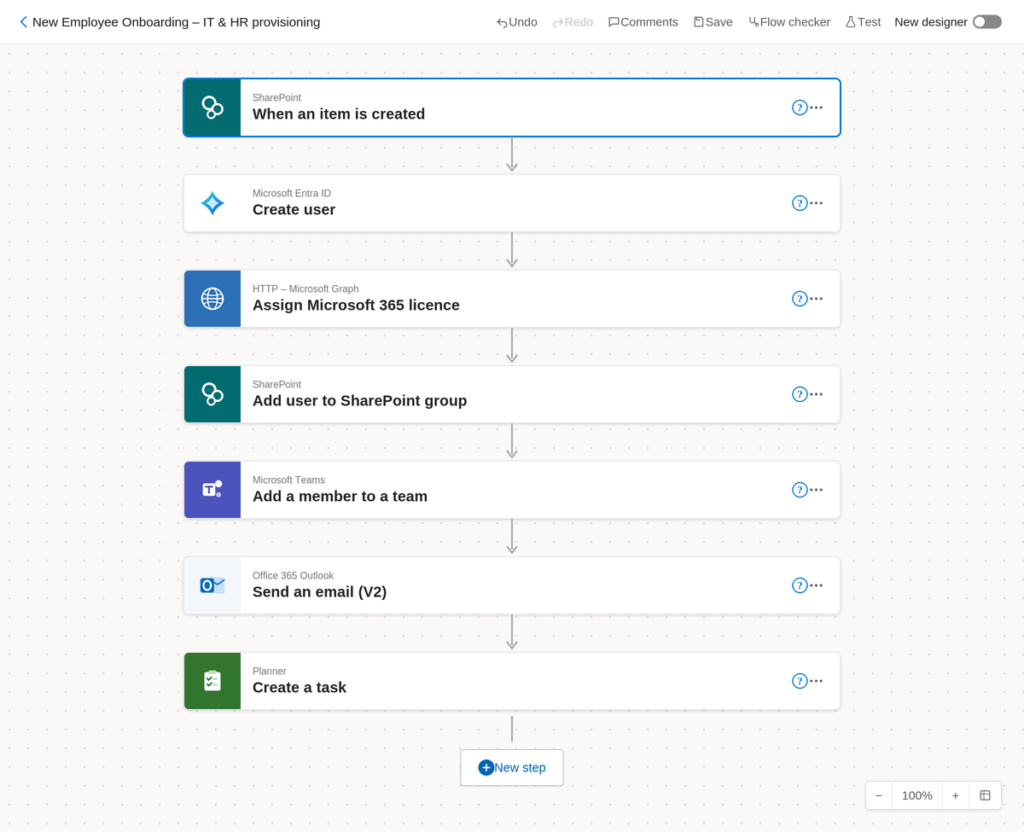1024x832 pixels.
Task: Zoom out of the canvas
Action: 879,795
